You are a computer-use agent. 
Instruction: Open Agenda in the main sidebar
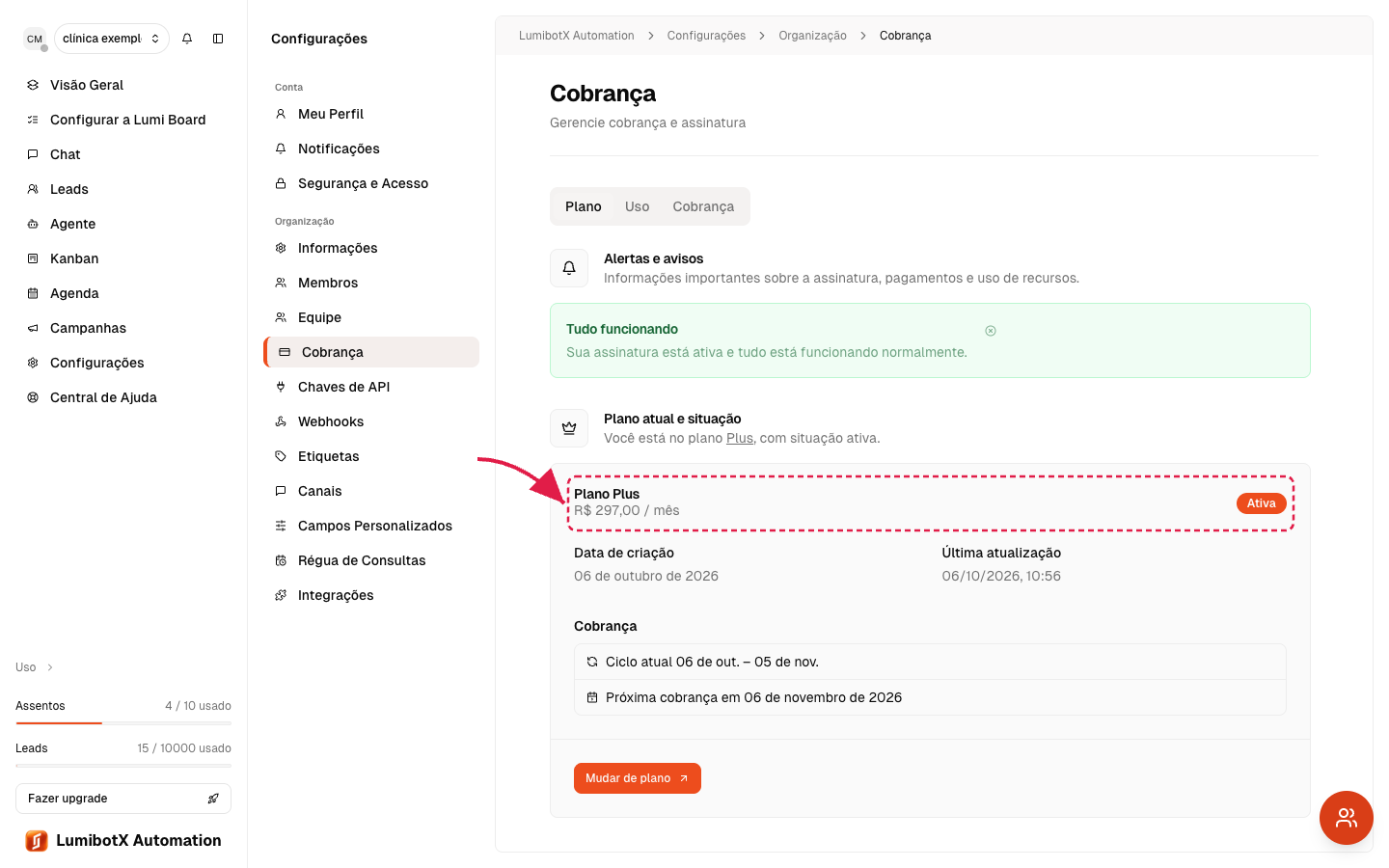point(123,293)
